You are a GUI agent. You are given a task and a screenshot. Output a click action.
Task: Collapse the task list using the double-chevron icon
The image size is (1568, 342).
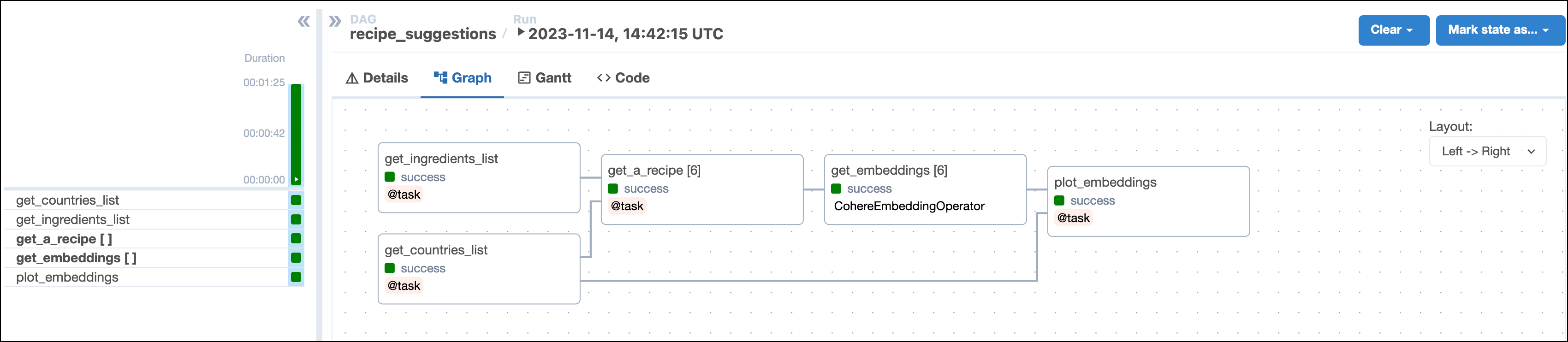pos(304,21)
